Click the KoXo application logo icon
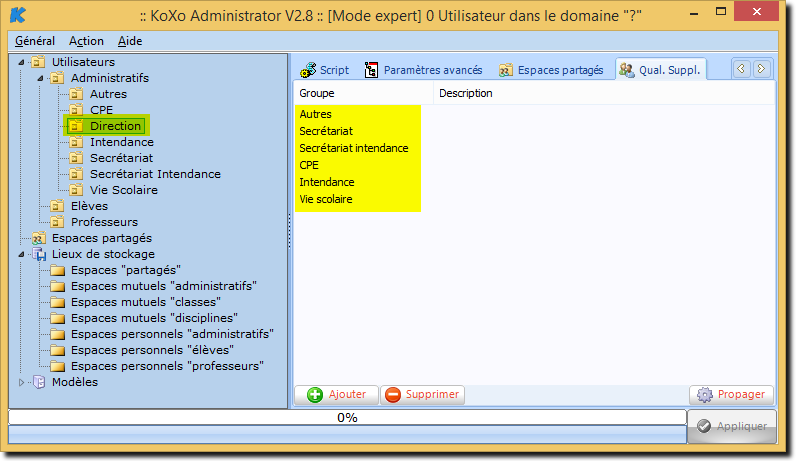 [17, 15]
